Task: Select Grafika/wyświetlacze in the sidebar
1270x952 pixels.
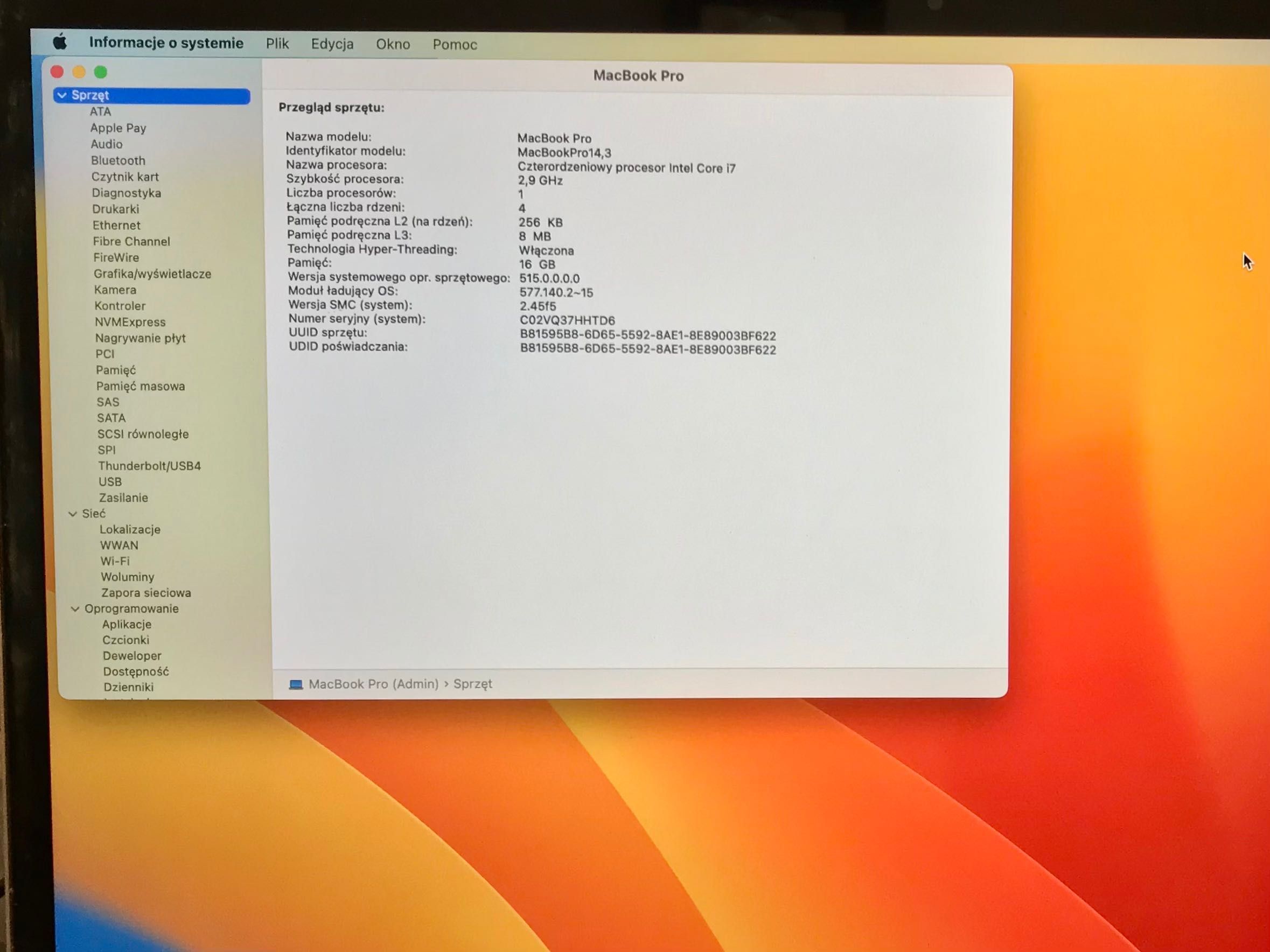Action: pyautogui.click(x=153, y=274)
